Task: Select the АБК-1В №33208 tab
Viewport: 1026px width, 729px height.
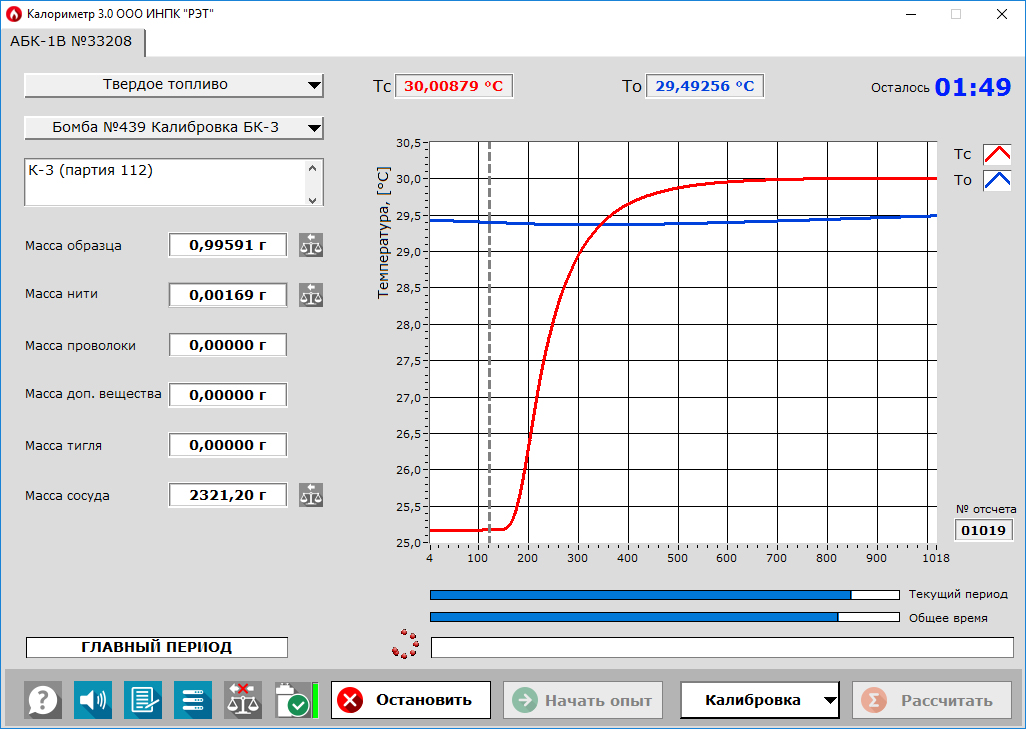Action: (72, 42)
